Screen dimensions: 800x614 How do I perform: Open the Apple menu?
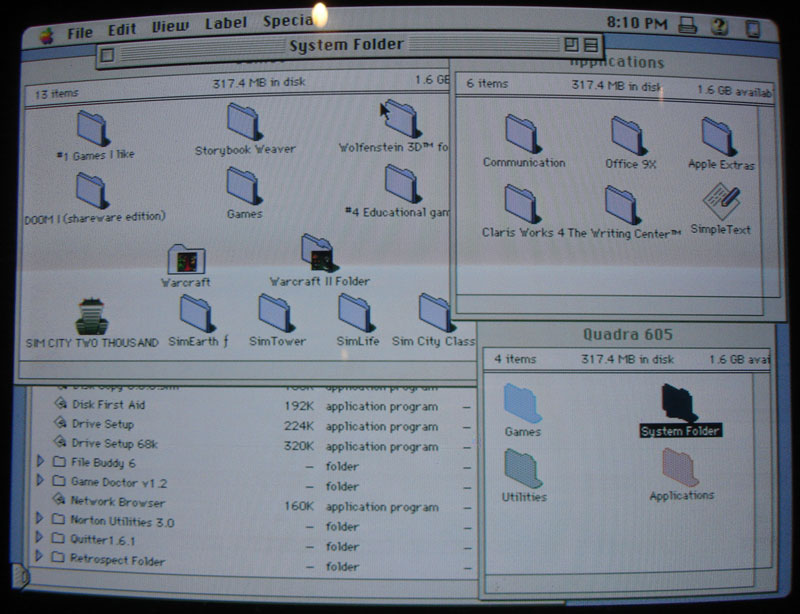point(46,36)
